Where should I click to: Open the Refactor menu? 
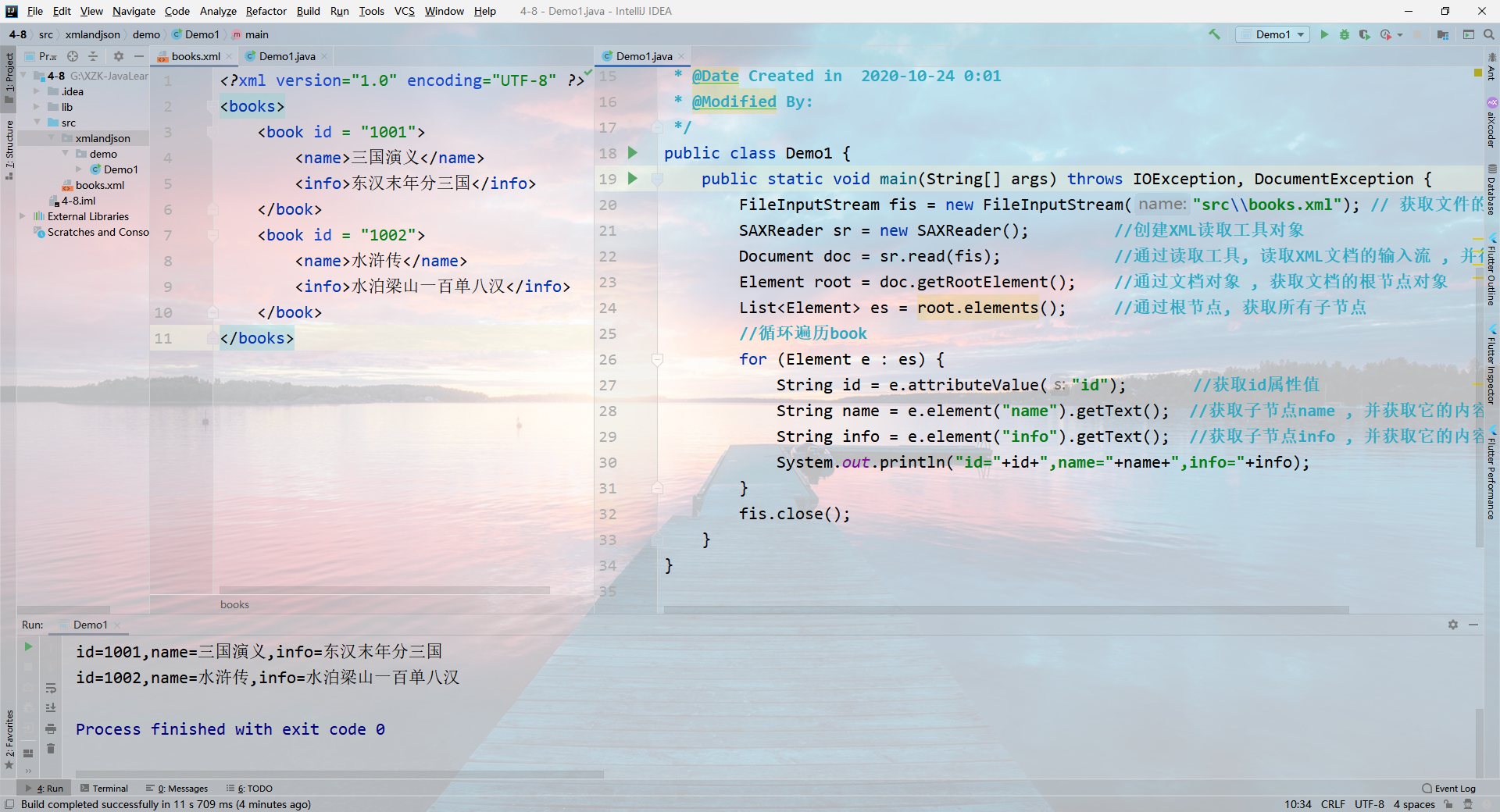[x=266, y=11]
